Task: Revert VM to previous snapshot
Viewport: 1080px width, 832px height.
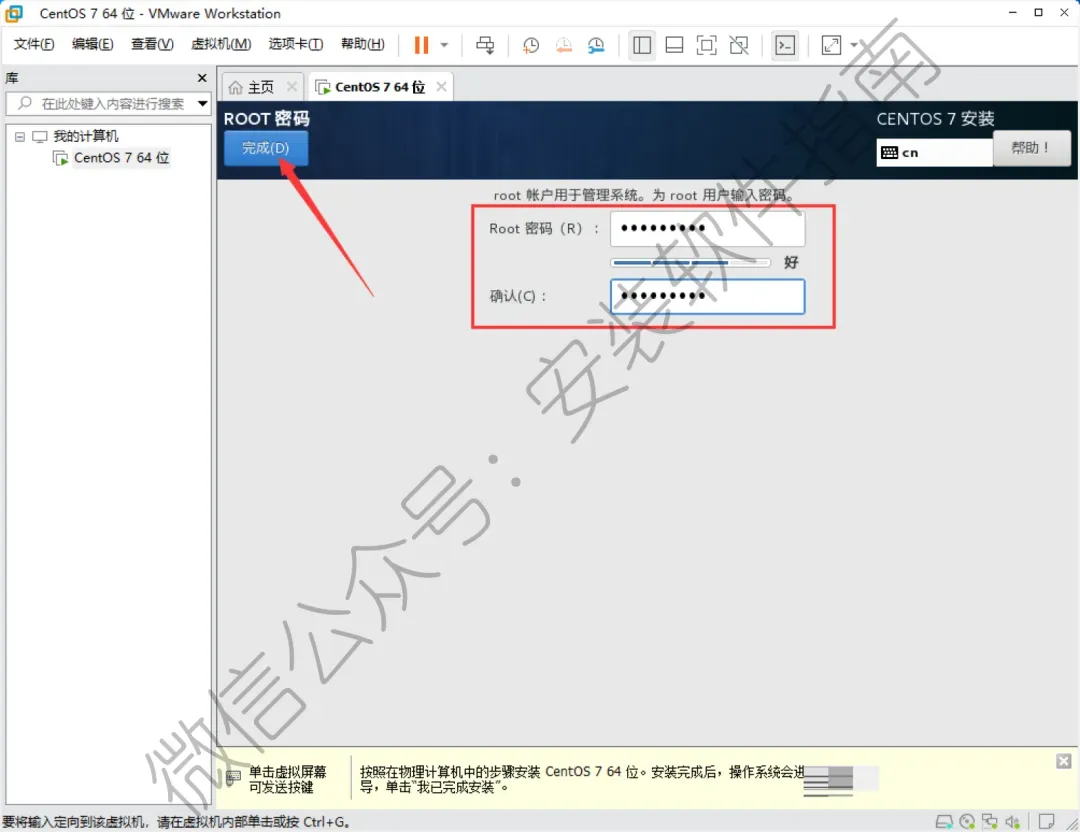Action: (x=563, y=45)
